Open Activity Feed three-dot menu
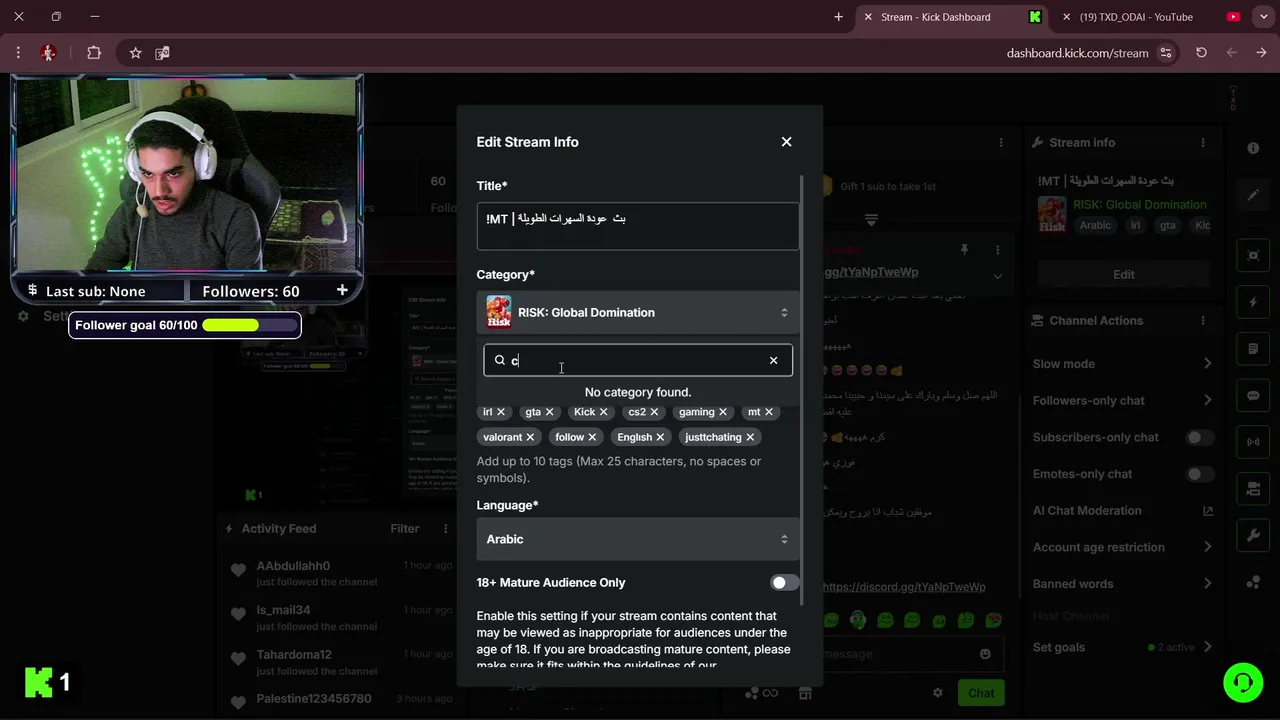Image resolution: width=1280 pixels, height=720 pixels. [x=445, y=529]
